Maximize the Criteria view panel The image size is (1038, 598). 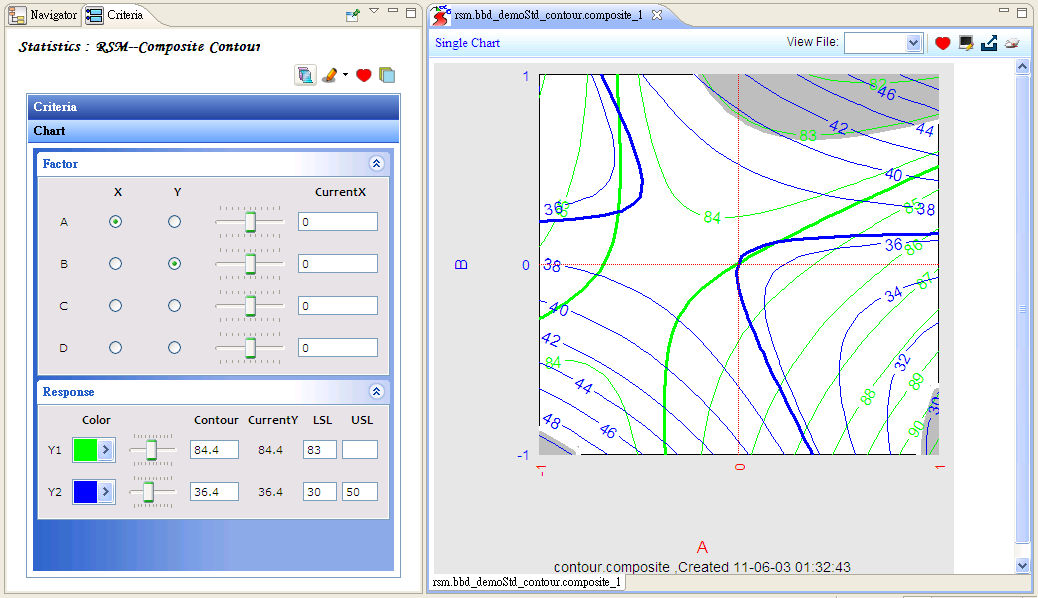(x=411, y=13)
